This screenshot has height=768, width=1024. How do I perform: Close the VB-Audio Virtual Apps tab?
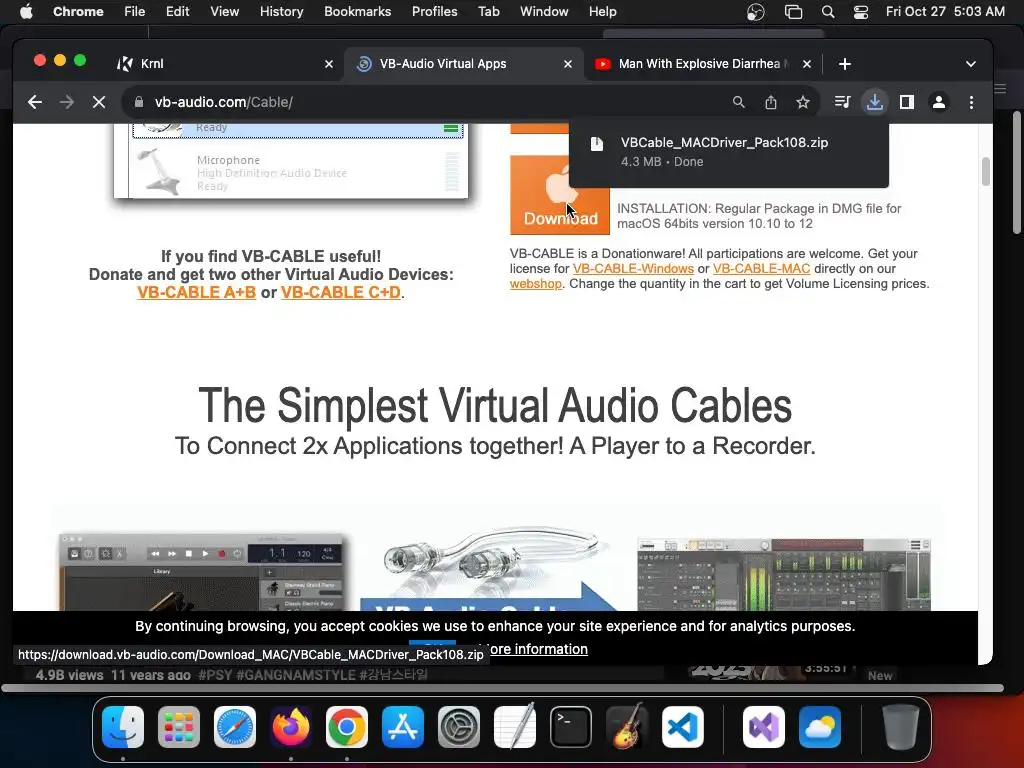(x=568, y=64)
